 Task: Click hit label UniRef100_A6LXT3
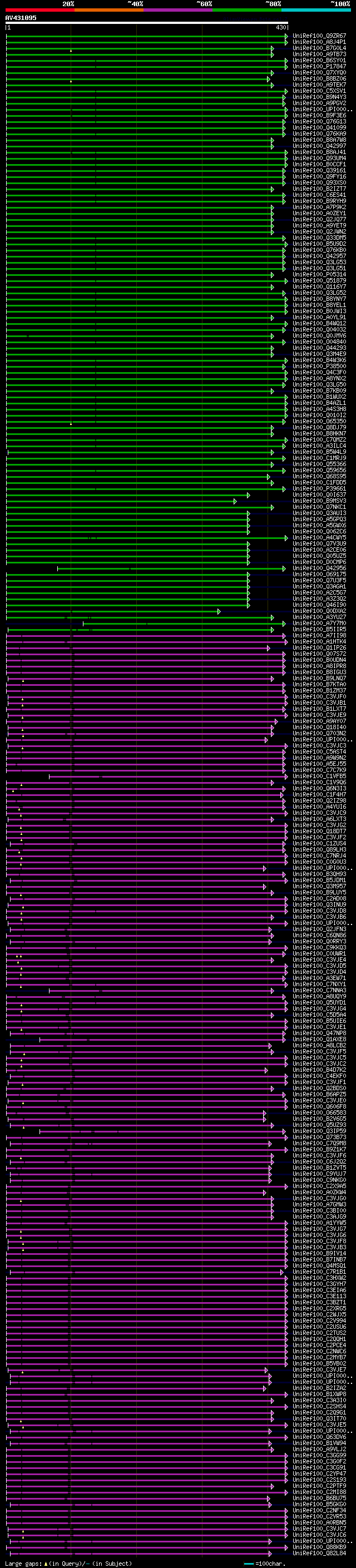[x=319, y=819]
